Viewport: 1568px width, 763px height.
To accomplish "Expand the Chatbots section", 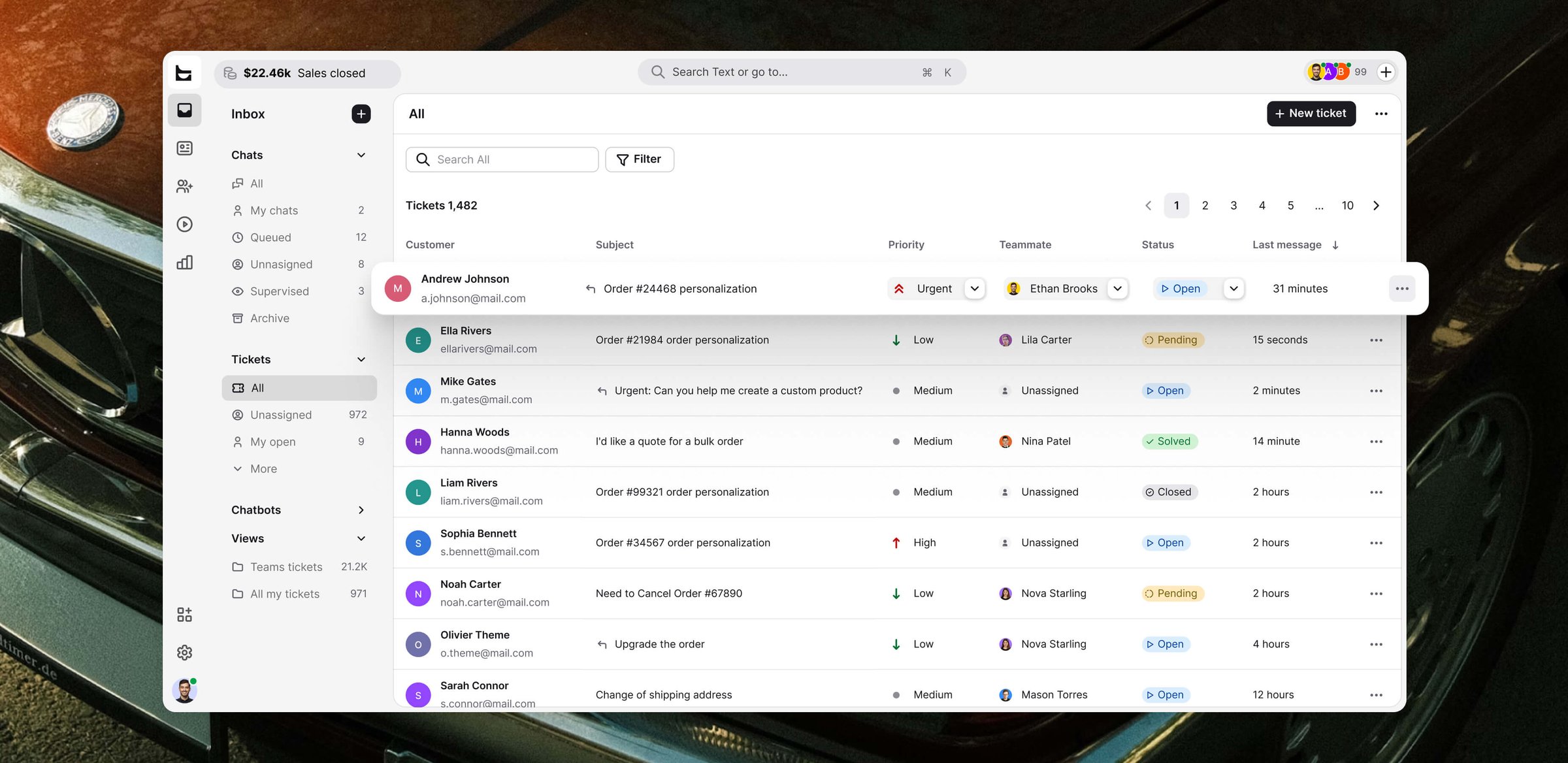I will point(361,510).
